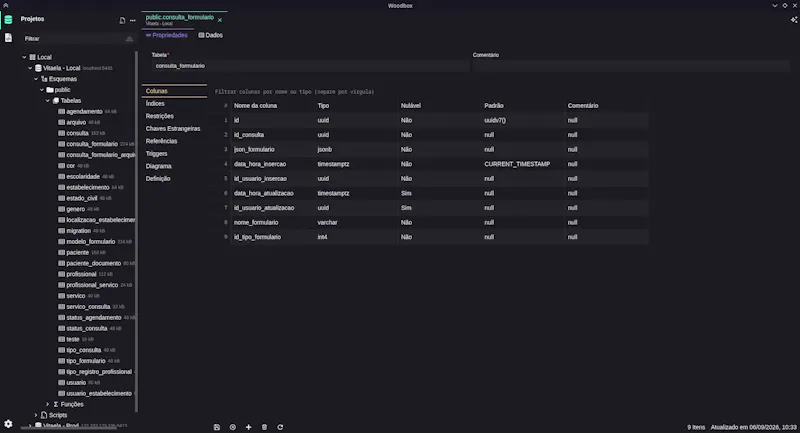Select the usuario_estabelecimento table in tree
800x433 pixels.
(x=99, y=393)
